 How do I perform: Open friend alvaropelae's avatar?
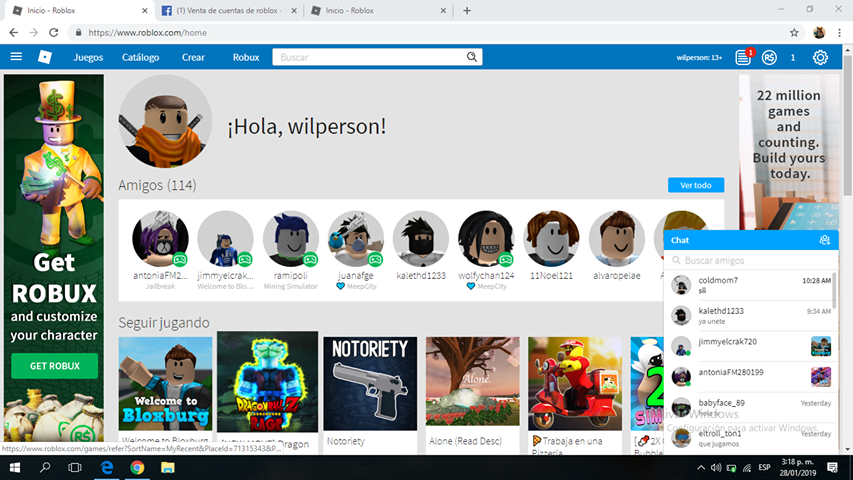point(616,239)
